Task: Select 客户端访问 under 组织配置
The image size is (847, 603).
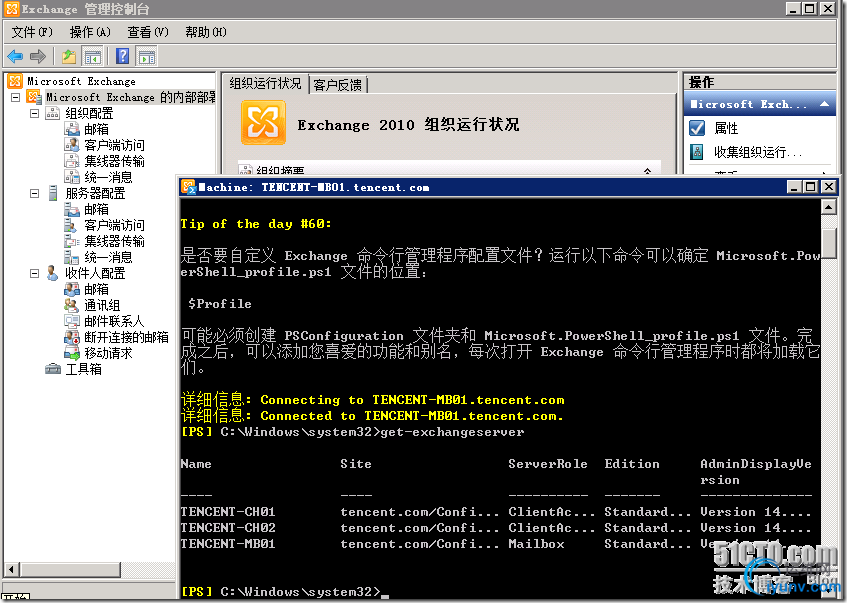Action: pos(114,145)
